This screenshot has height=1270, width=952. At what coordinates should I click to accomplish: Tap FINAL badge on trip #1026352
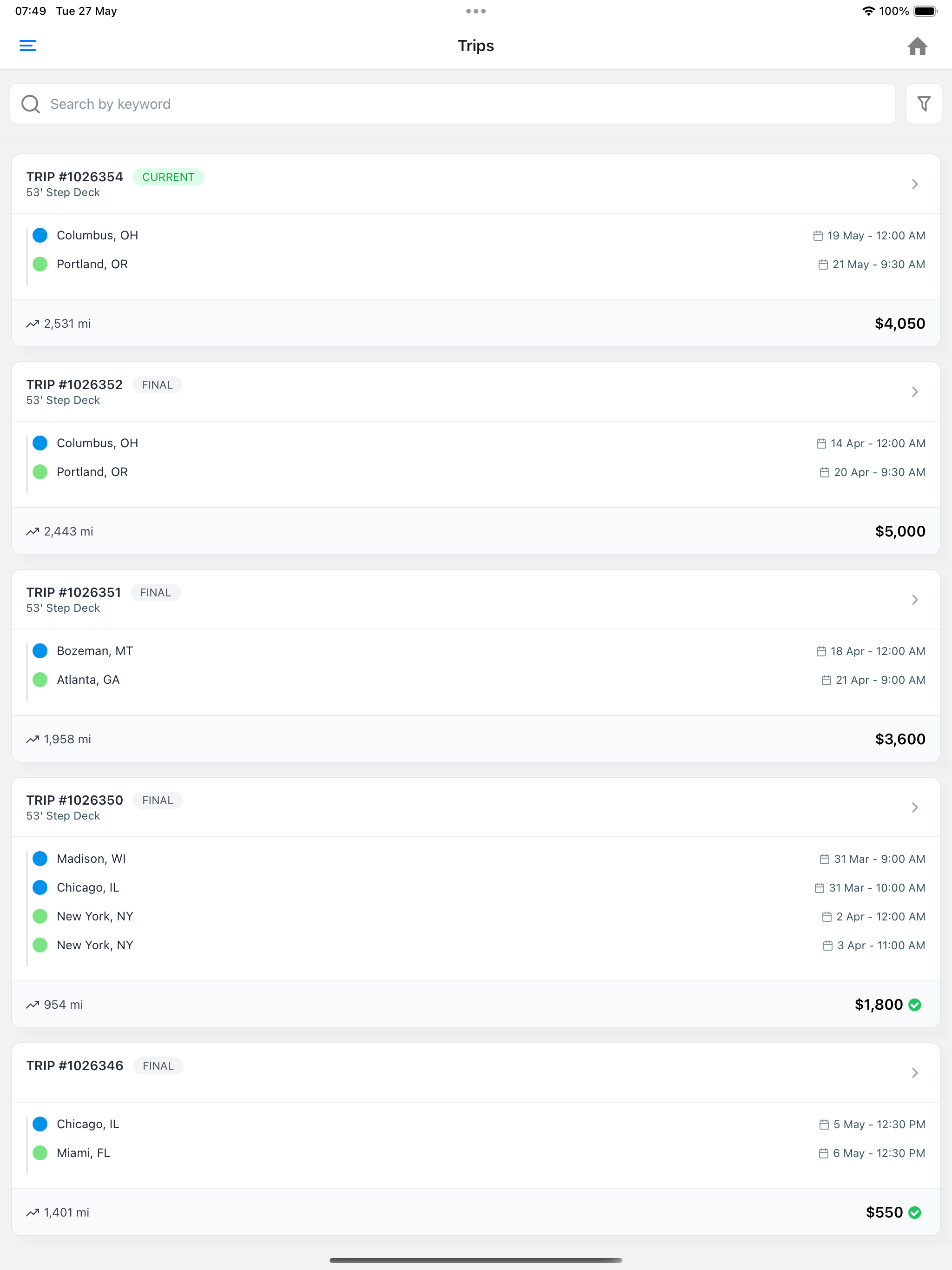click(157, 385)
